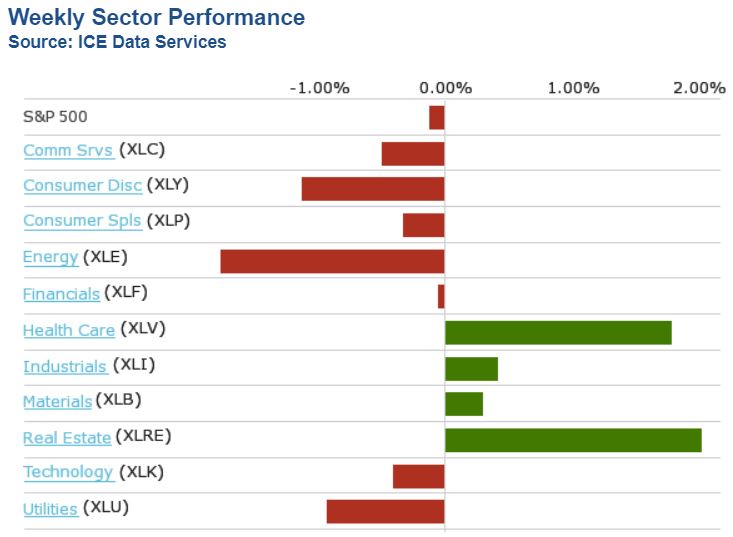Click the Industrials sector link
The width and height of the screenshot is (733, 537).
point(65,366)
